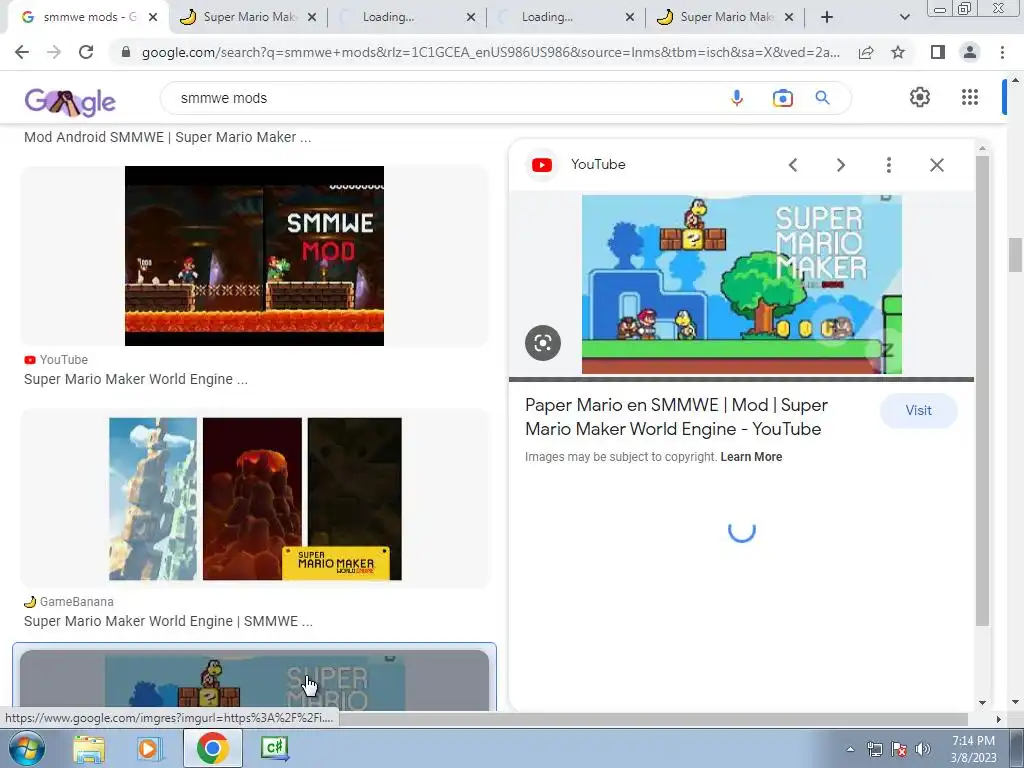Image resolution: width=1024 pixels, height=768 pixels.
Task: Open Windows Explorer from taskbar
Action: point(89,748)
